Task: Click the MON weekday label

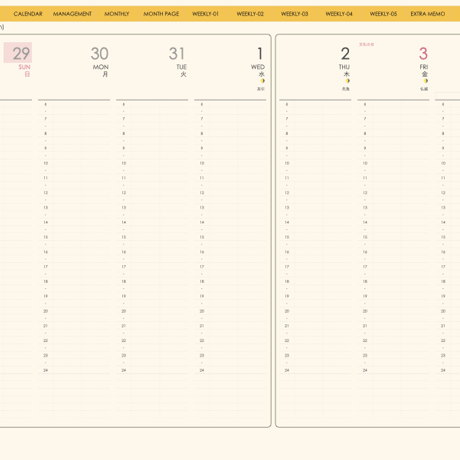Action: coord(101,67)
